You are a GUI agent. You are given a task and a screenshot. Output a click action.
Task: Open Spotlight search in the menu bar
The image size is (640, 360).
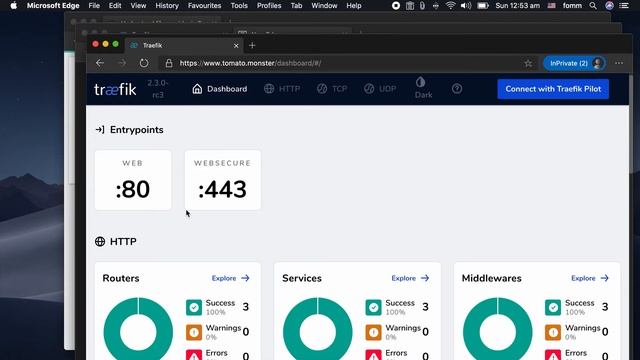coord(593,6)
